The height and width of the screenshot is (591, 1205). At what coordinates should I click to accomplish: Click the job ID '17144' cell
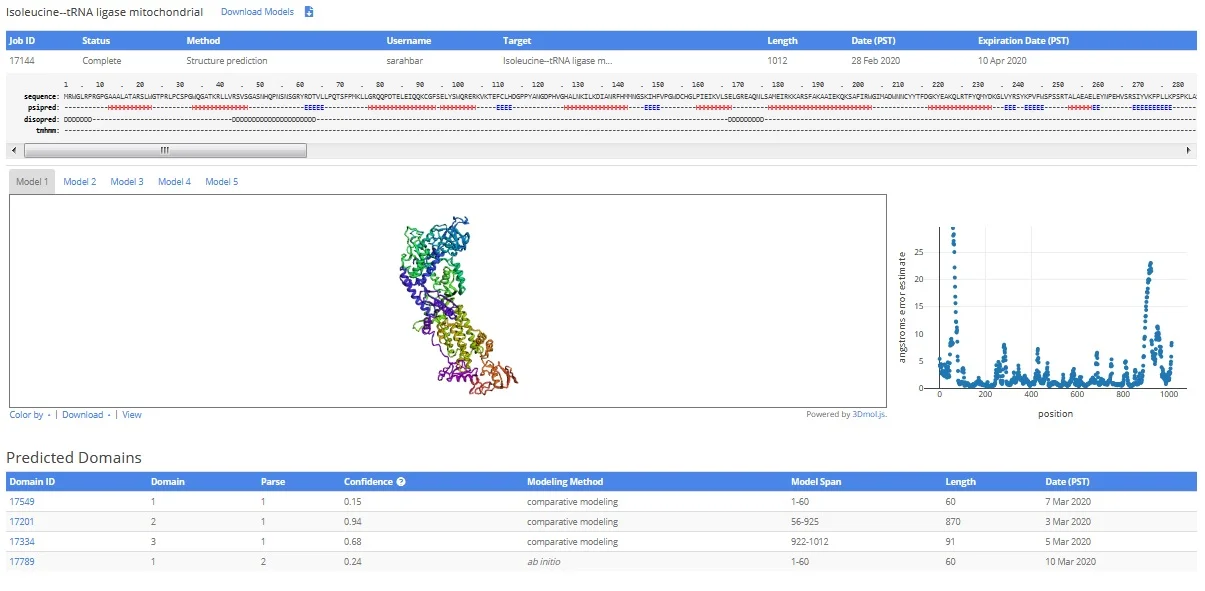[x=23, y=60]
